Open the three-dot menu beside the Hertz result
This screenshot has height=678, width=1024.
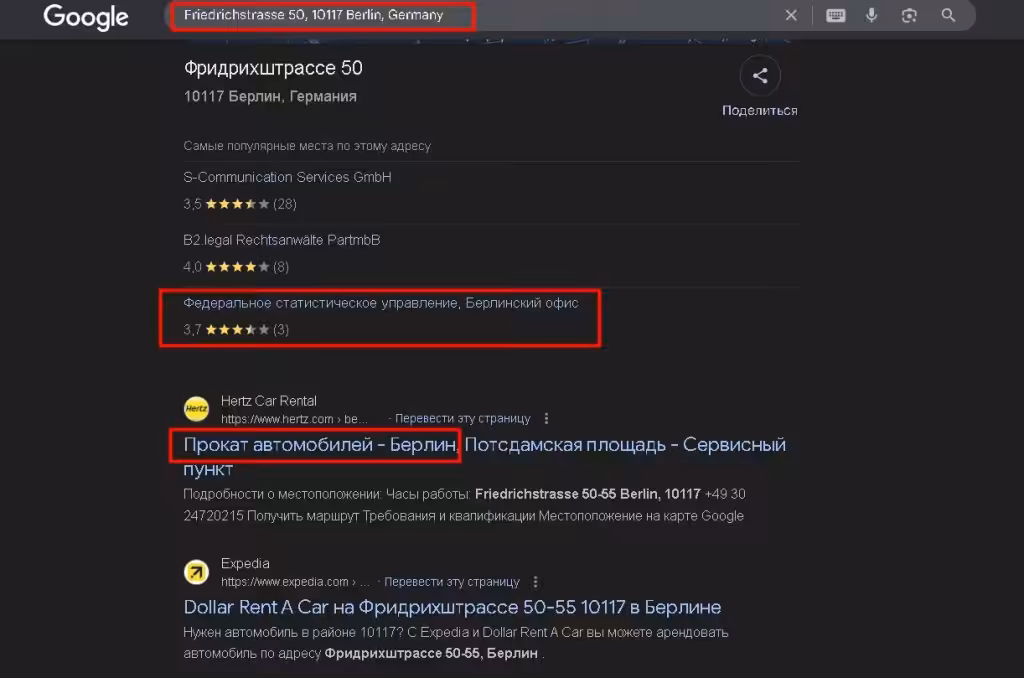(547, 419)
